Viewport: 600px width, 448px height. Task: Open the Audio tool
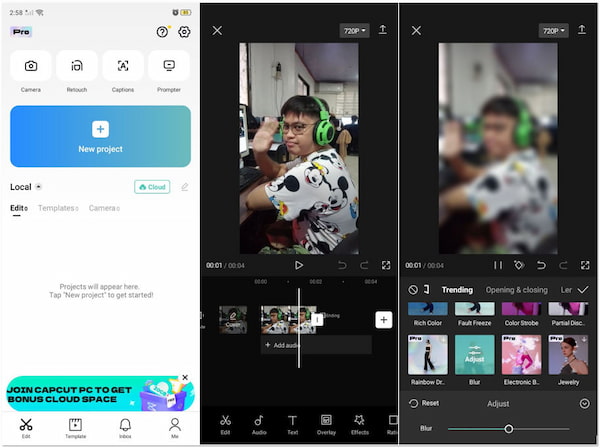pos(259,425)
